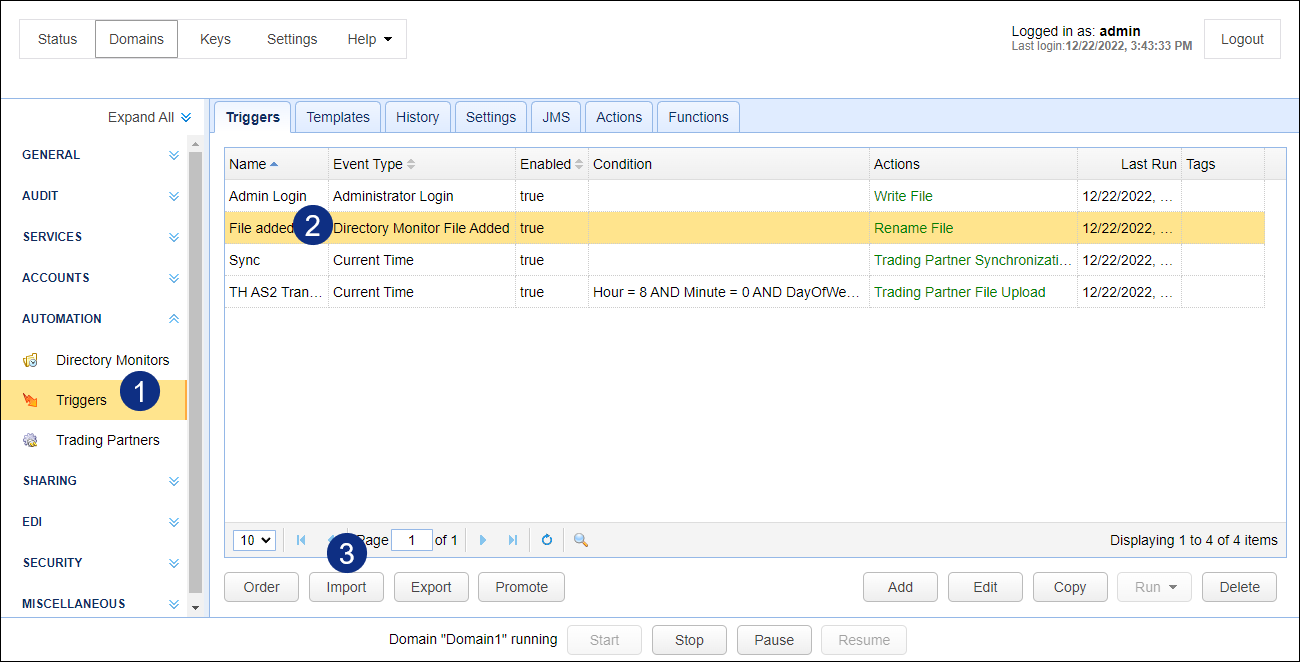Click the Rename File action link
1300x662 pixels.
point(914,228)
